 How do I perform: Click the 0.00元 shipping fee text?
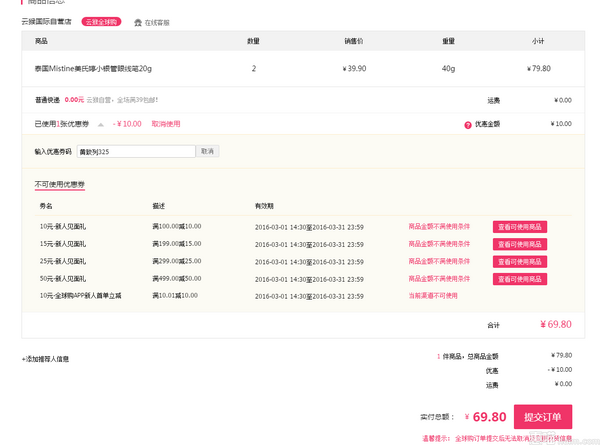(74, 99)
